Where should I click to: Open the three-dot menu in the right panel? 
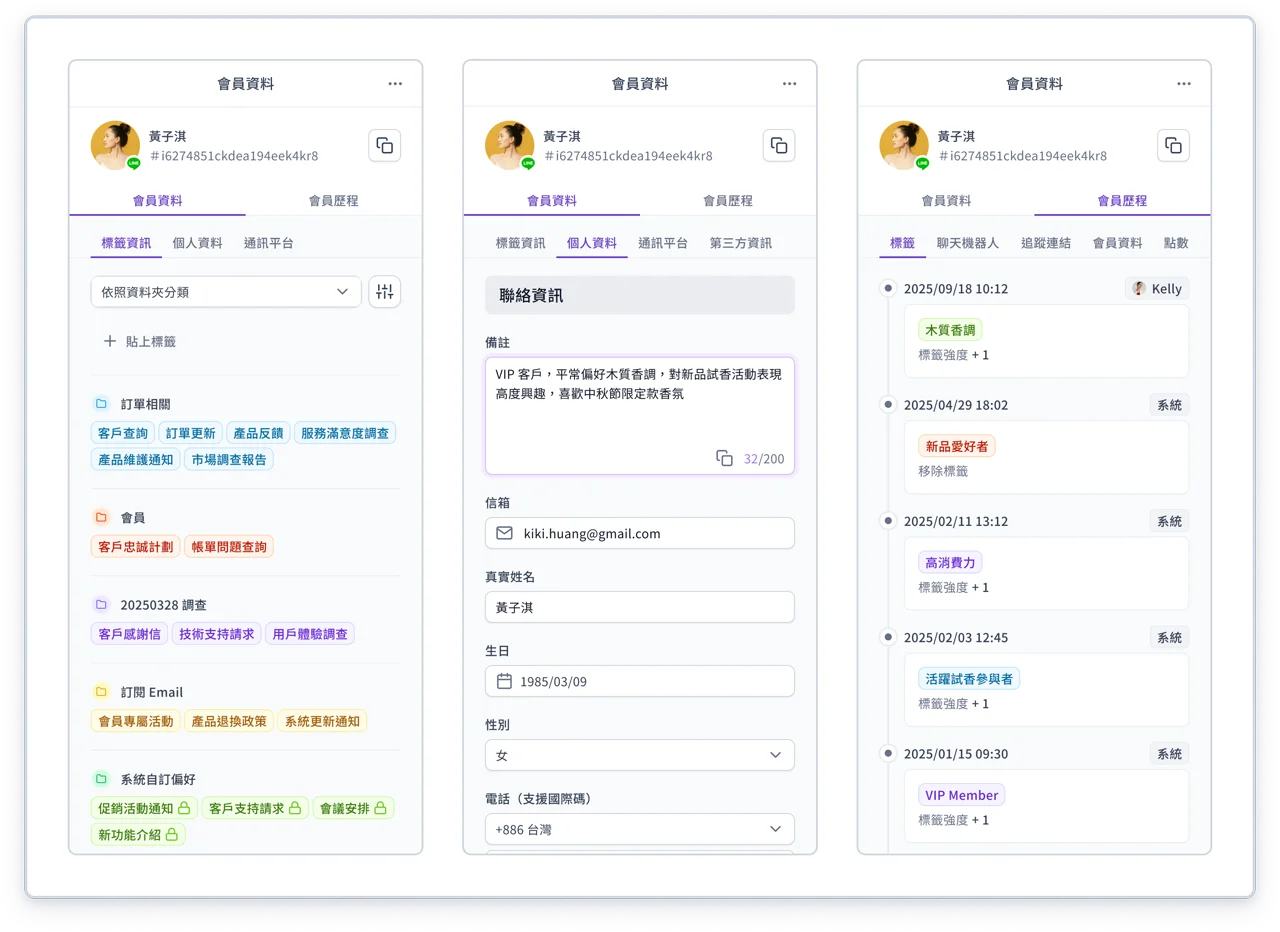coord(1184,84)
